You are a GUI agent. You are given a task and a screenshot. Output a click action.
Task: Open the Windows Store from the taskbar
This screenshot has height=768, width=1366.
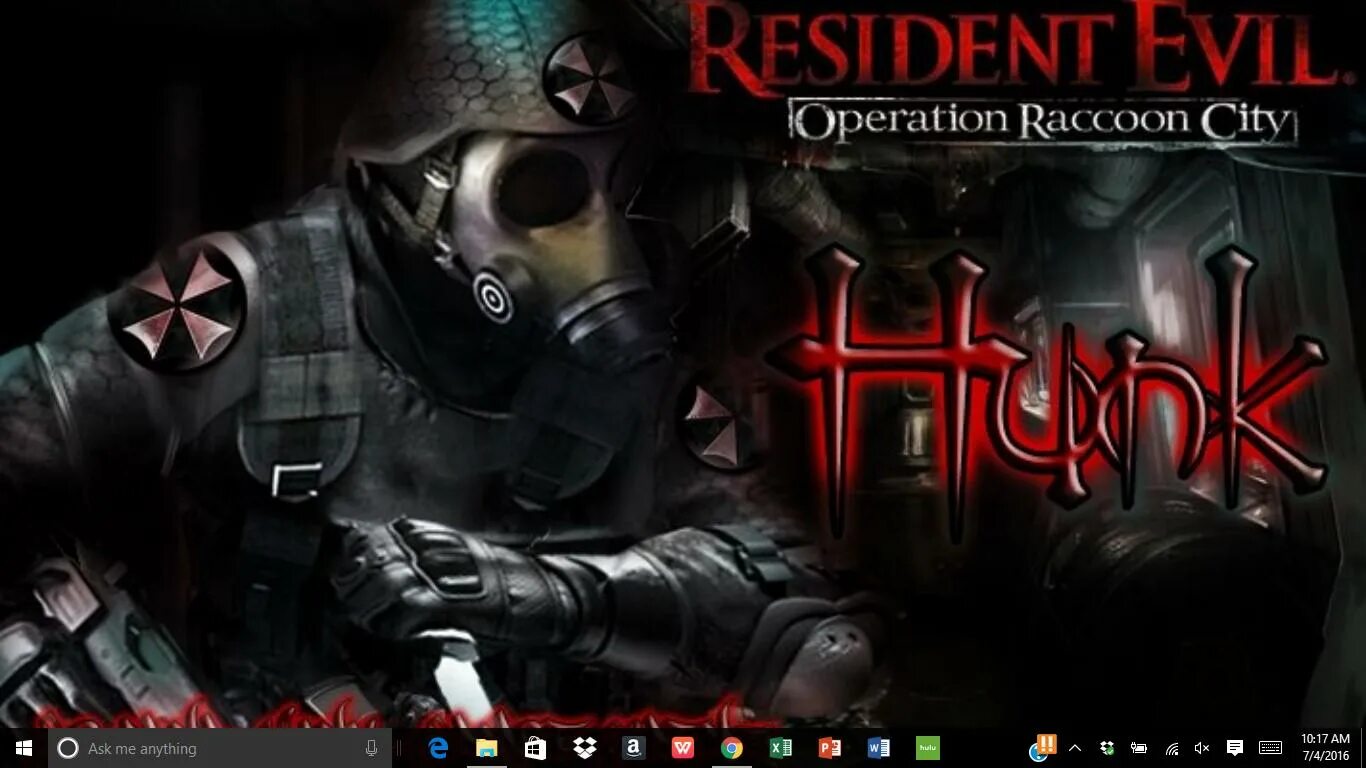pyautogui.click(x=536, y=748)
